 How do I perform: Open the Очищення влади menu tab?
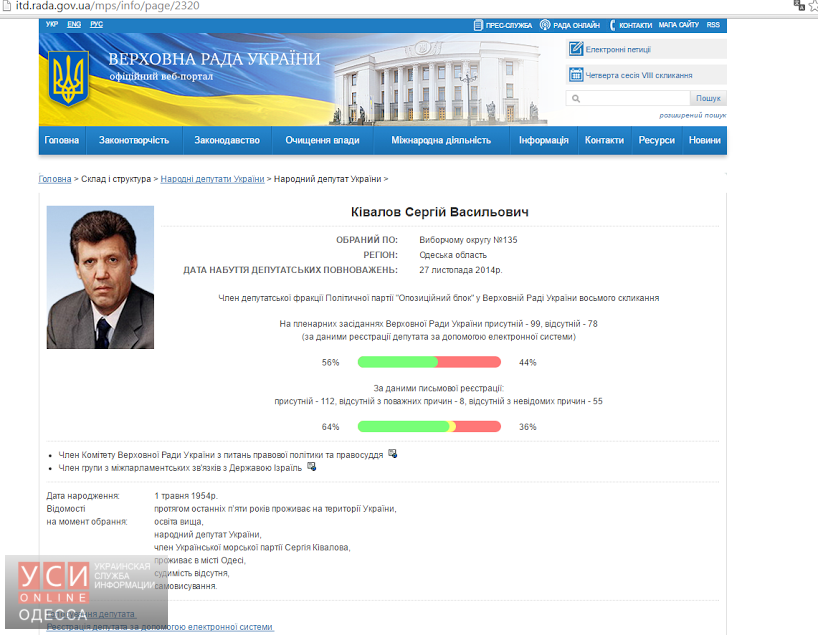pos(322,140)
